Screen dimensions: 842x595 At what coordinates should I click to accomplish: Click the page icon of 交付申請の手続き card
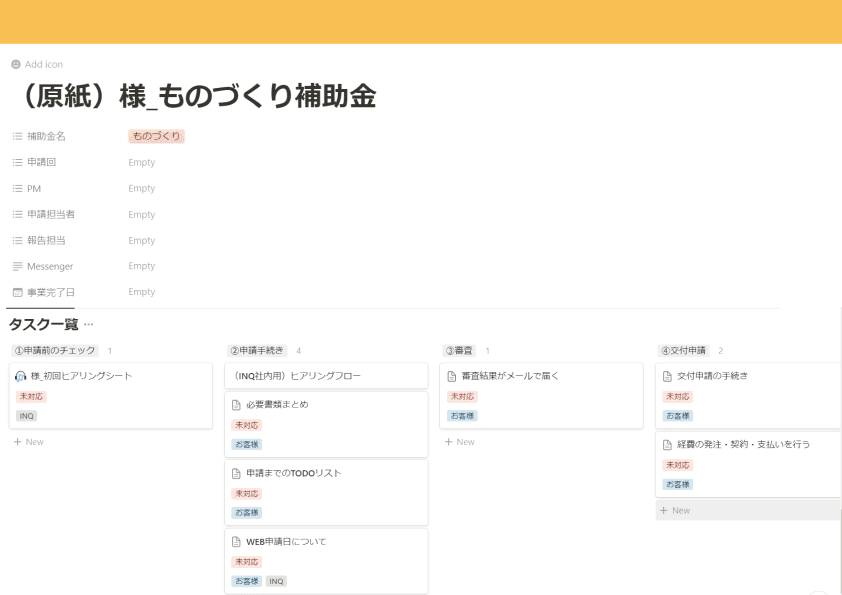coord(667,376)
